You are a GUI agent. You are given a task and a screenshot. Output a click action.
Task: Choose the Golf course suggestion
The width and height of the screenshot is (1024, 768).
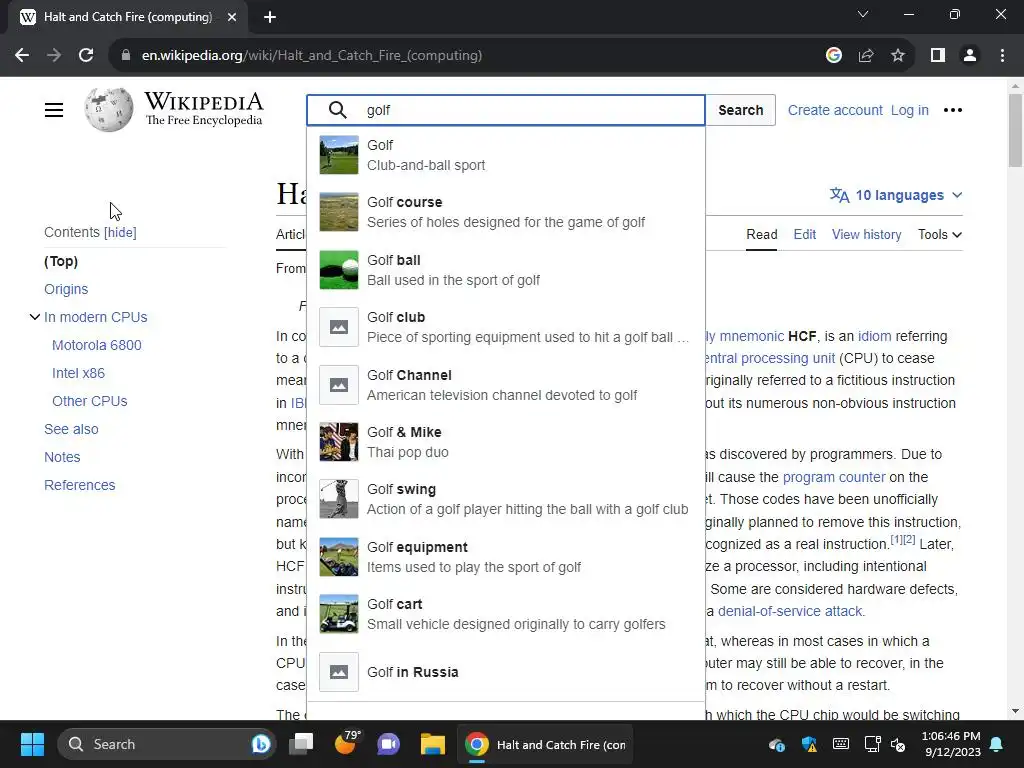click(505, 212)
